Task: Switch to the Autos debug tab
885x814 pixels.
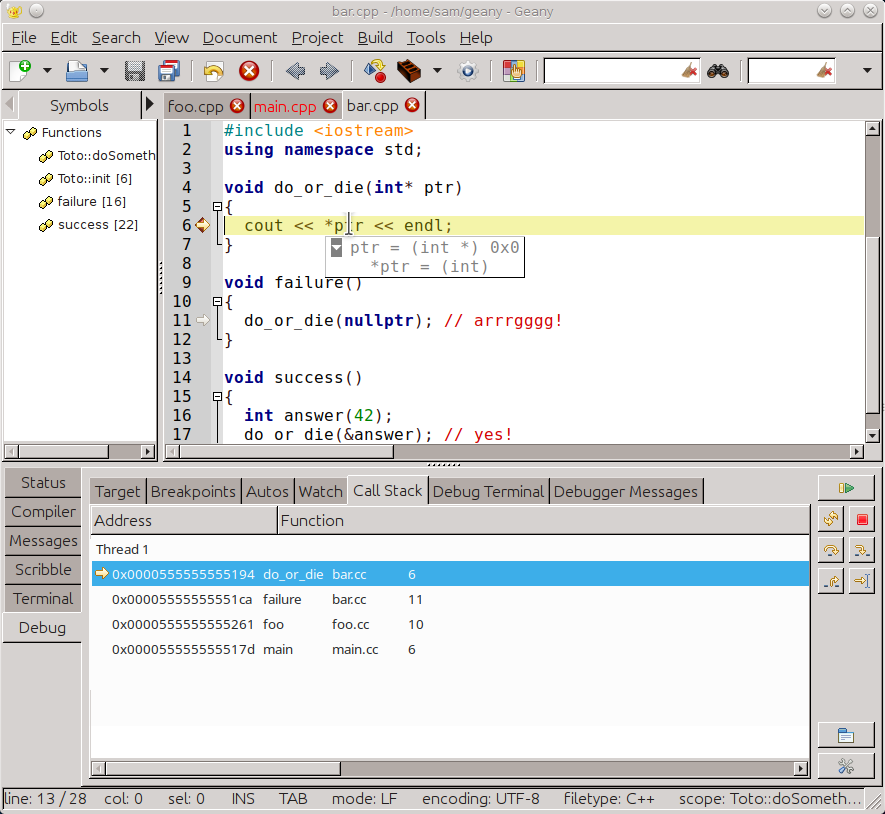Action: [x=267, y=491]
